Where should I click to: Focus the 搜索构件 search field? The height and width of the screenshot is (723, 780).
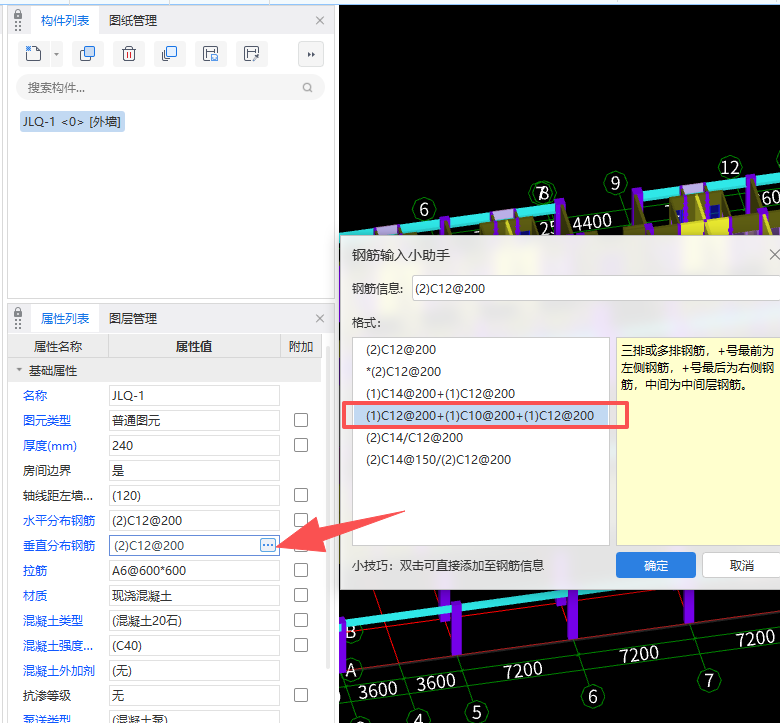[x=170, y=88]
